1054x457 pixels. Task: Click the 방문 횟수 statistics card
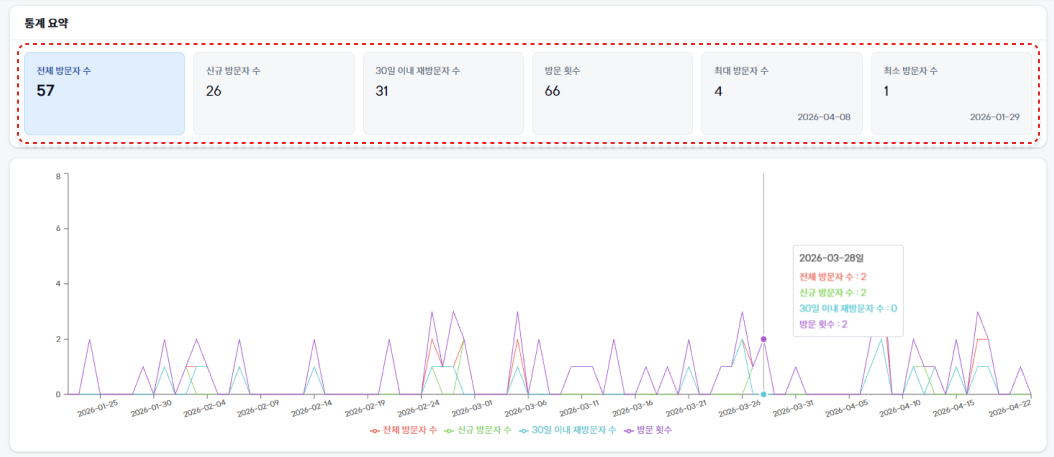tap(612, 93)
